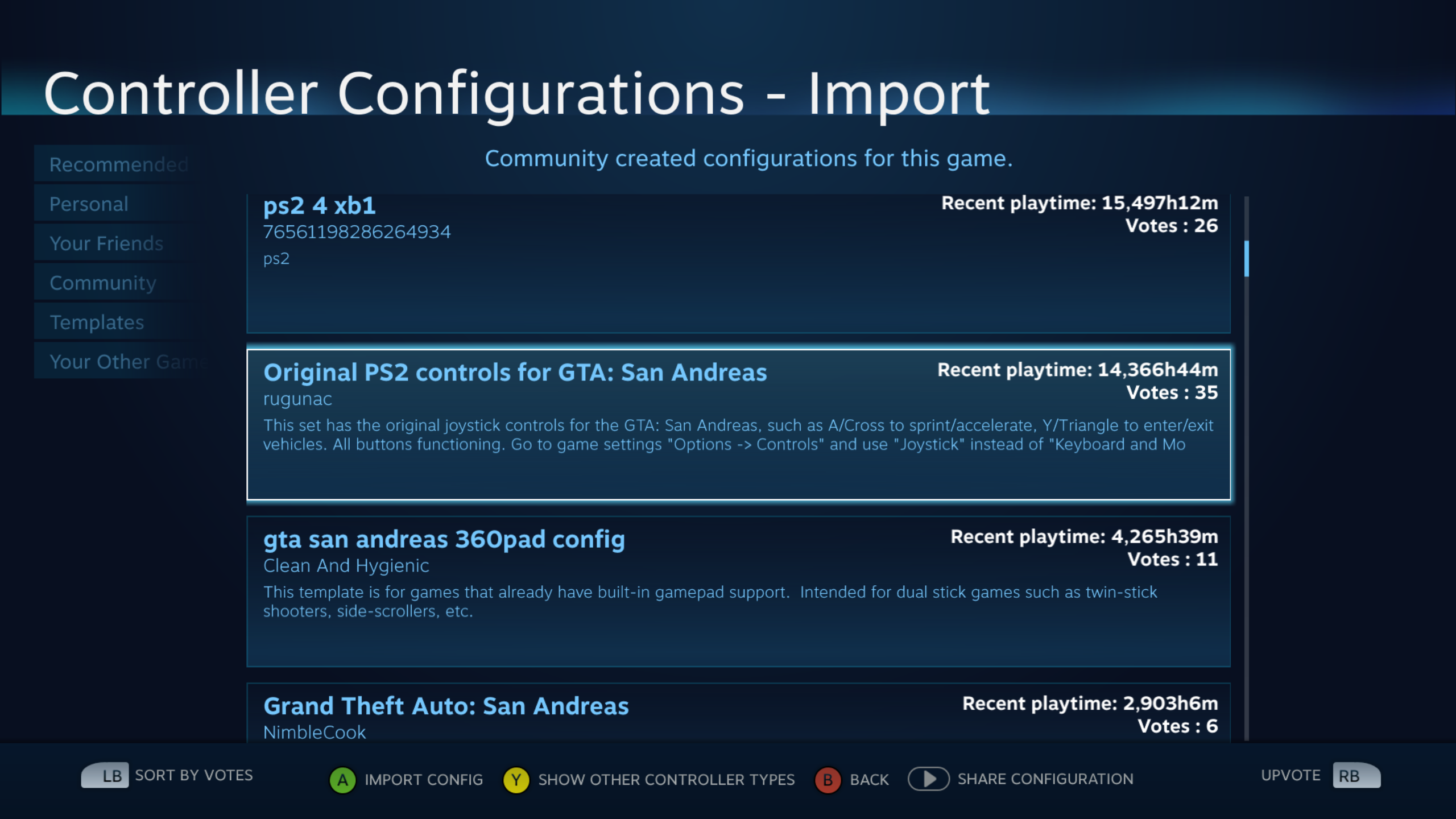The width and height of the screenshot is (1456, 819).
Task: Show Your Friends configurations
Action: 106,243
